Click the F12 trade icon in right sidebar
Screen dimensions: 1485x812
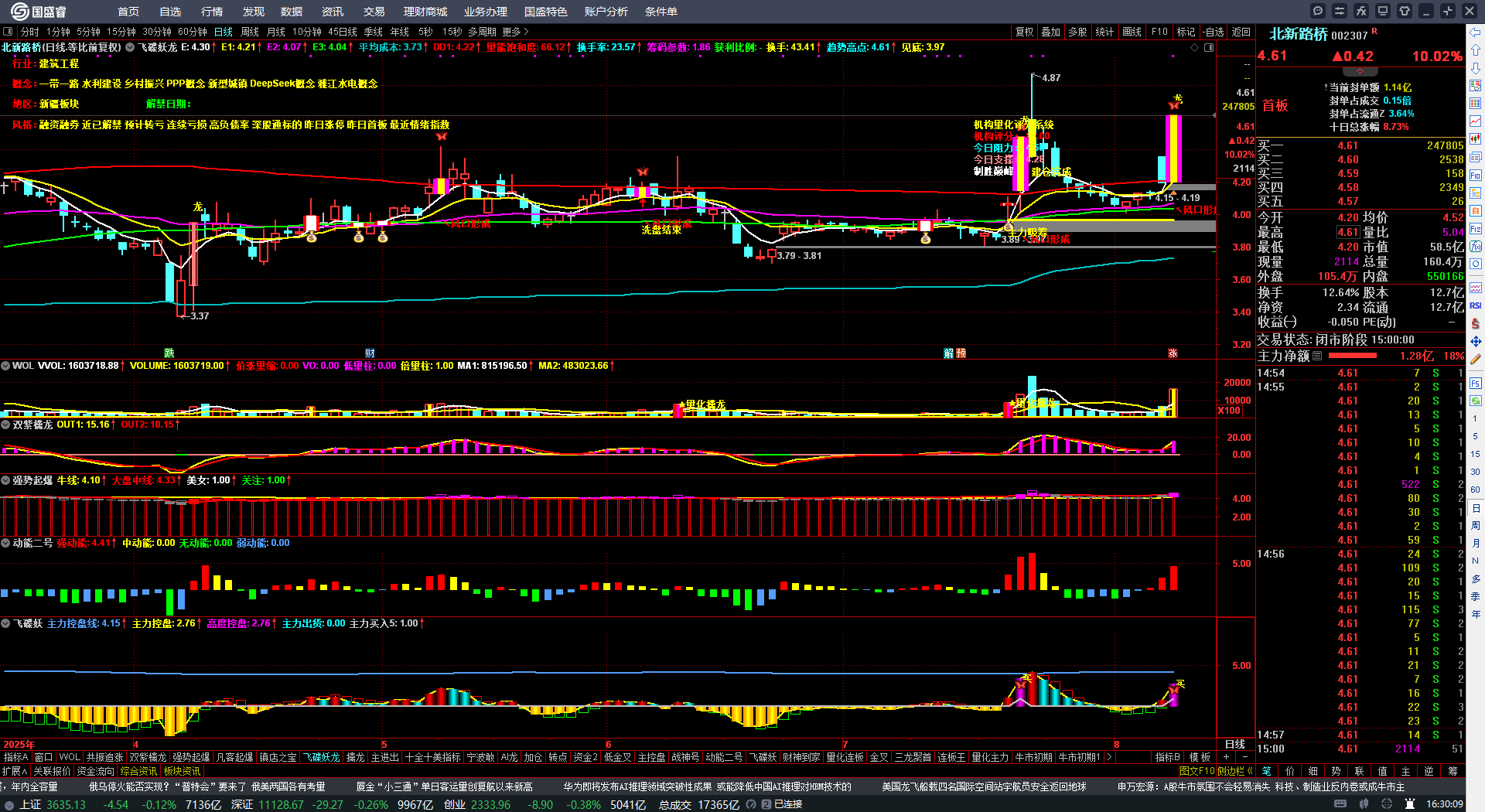[1476, 229]
